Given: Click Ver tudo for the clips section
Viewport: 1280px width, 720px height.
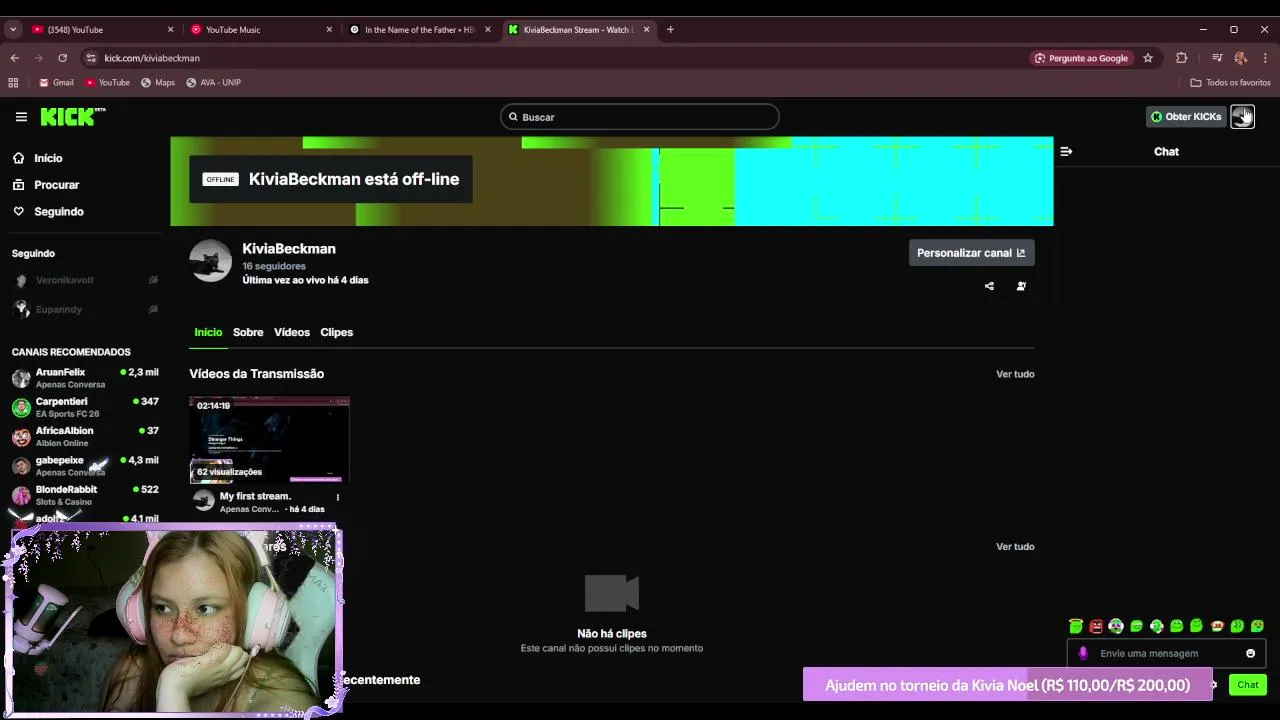Looking at the screenshot, I should pos(1015,547).
